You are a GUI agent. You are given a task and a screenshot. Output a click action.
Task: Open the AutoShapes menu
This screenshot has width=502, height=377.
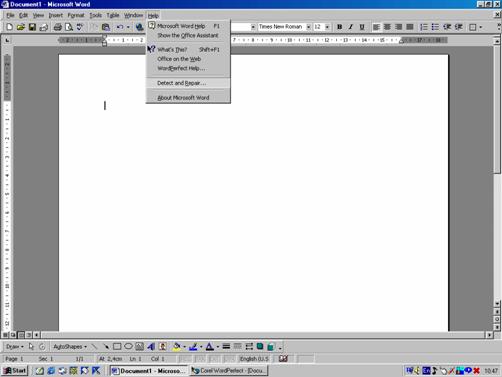click(70, 347)
